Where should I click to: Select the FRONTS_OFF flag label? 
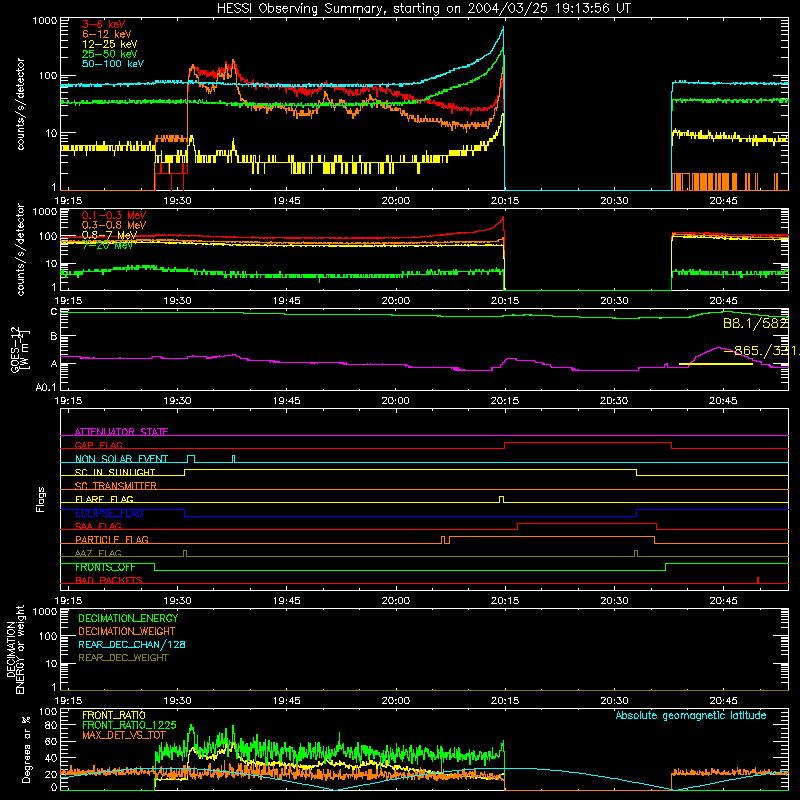105,567
